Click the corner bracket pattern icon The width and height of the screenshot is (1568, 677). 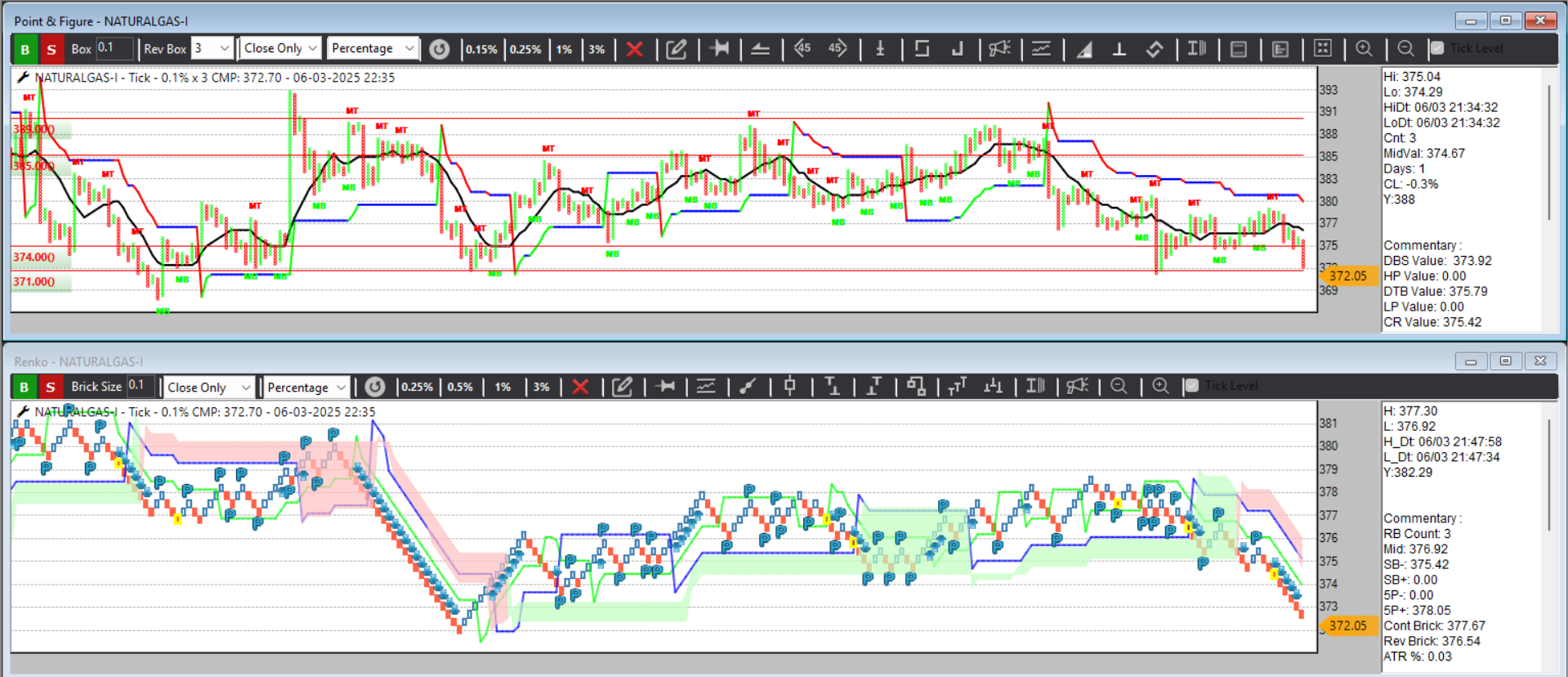957,49
